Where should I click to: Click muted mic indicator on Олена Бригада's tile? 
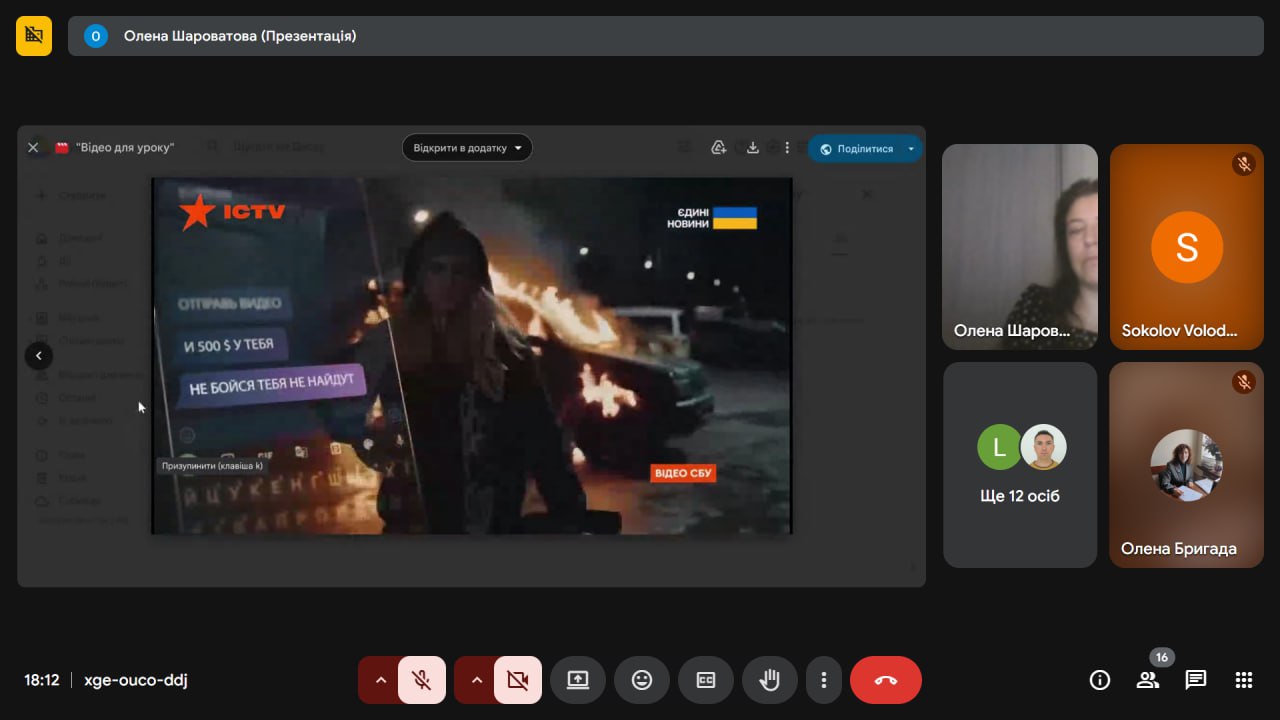pos(1244,381)
